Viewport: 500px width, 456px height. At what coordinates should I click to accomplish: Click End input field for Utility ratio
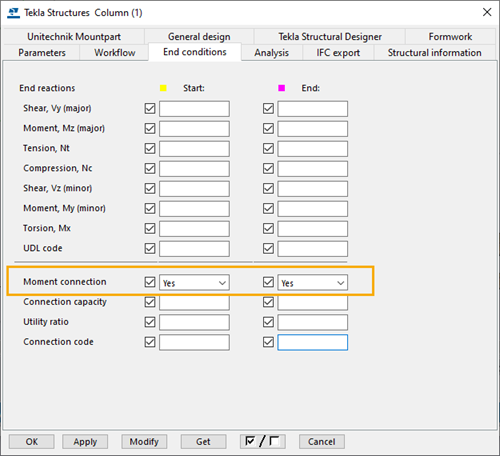313,322
